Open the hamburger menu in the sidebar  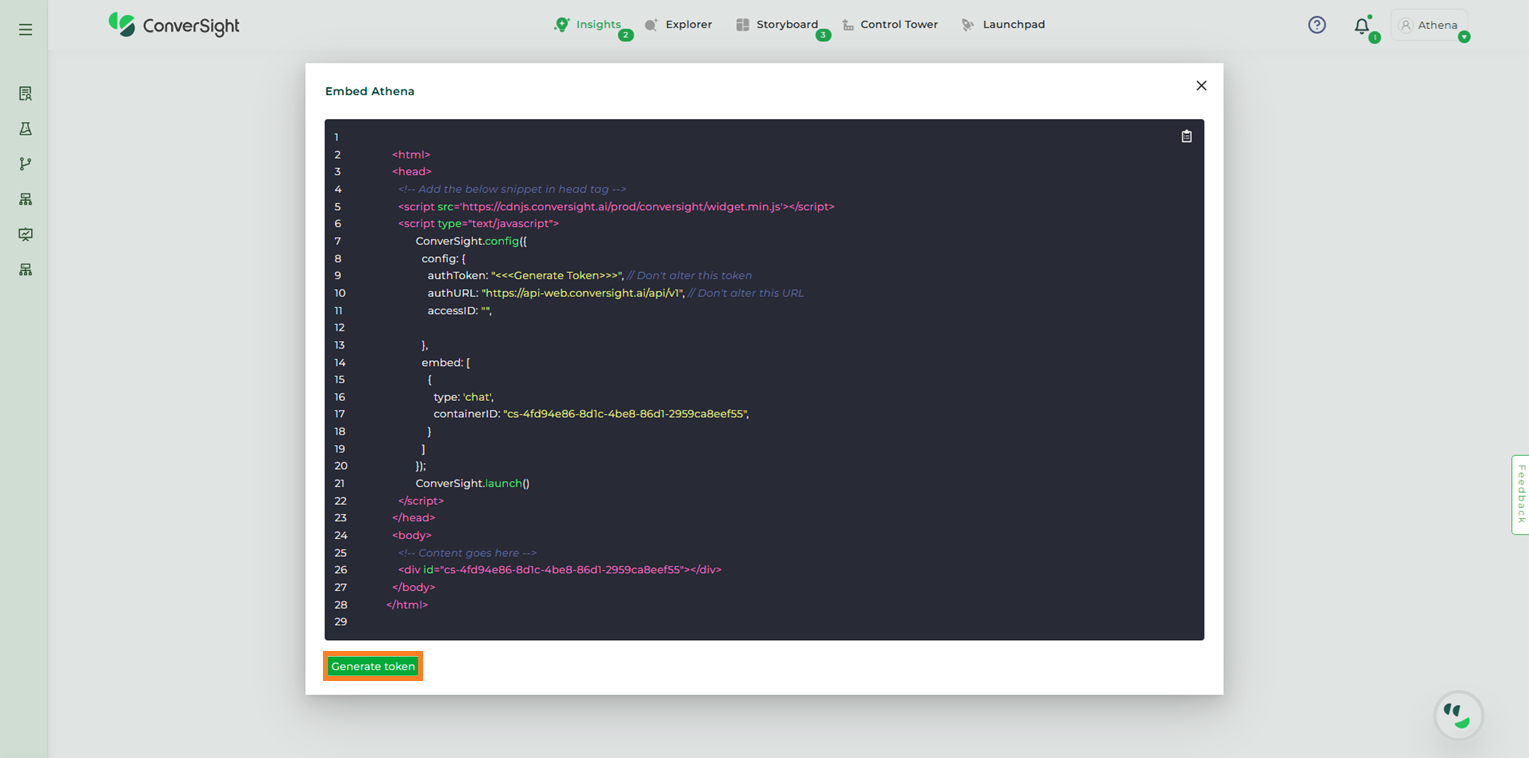tap(25, 30)
